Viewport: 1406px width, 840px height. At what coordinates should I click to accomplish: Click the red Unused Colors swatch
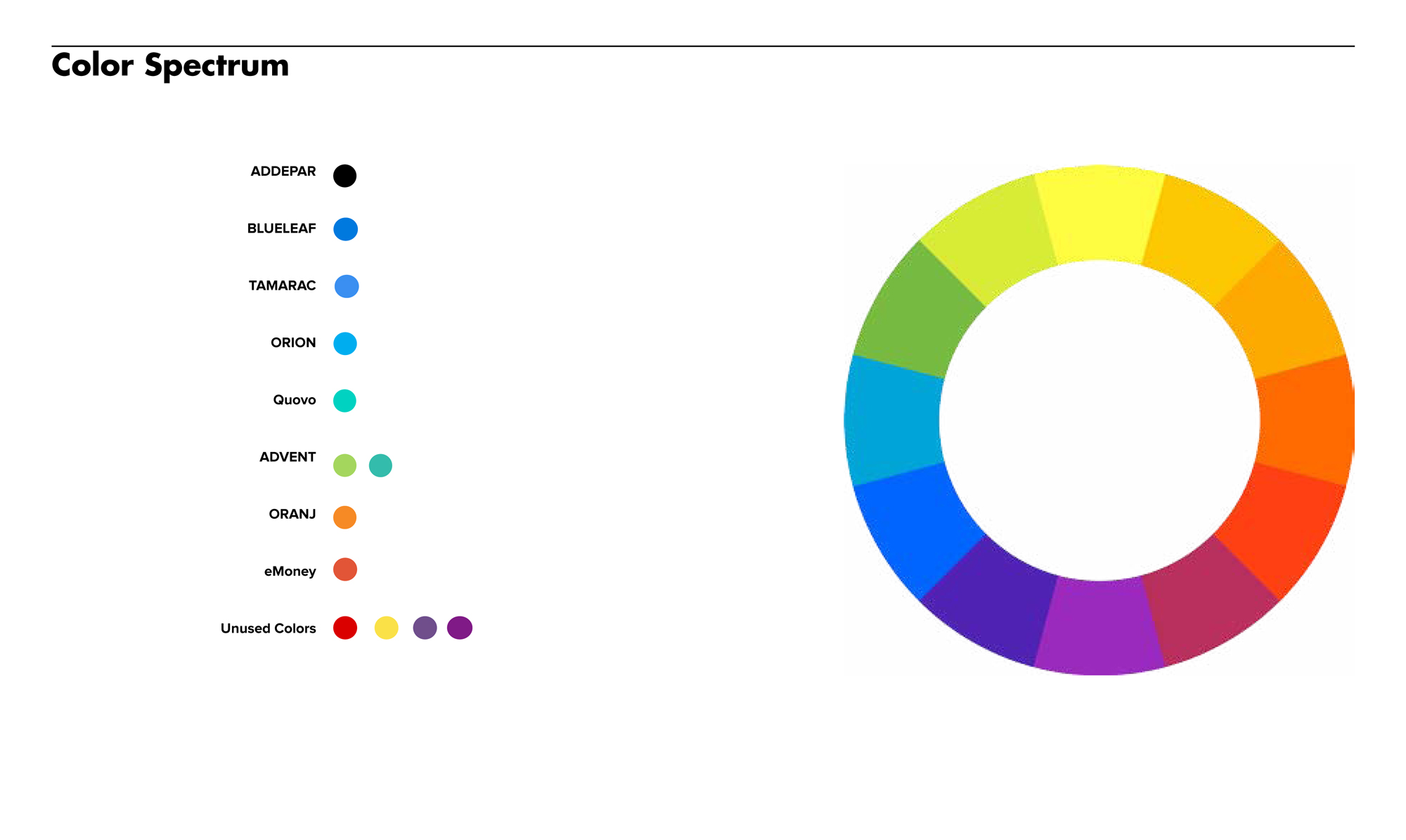[344, 628]
